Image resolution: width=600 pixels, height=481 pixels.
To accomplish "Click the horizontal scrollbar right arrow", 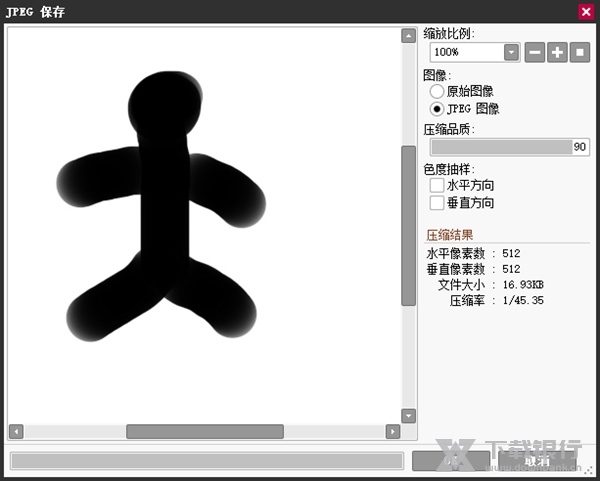I will click(392, 431).
